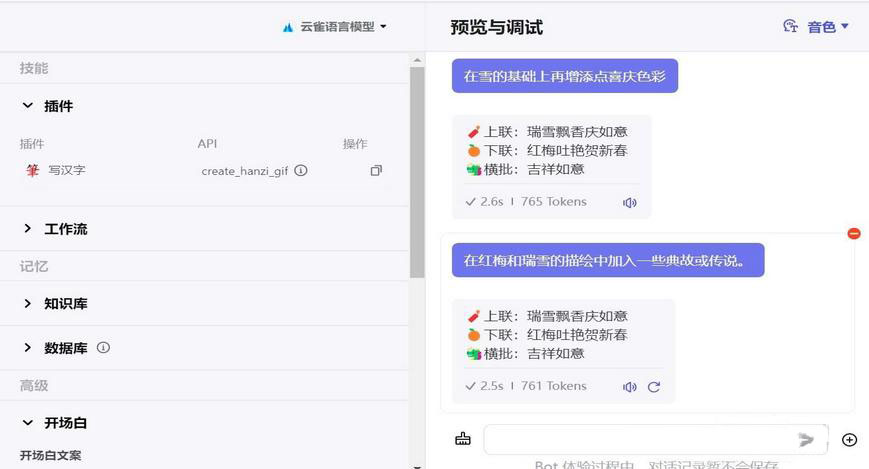Expand the 知识库 section
The height and width of the screenshot is (469, 869).
28,303
